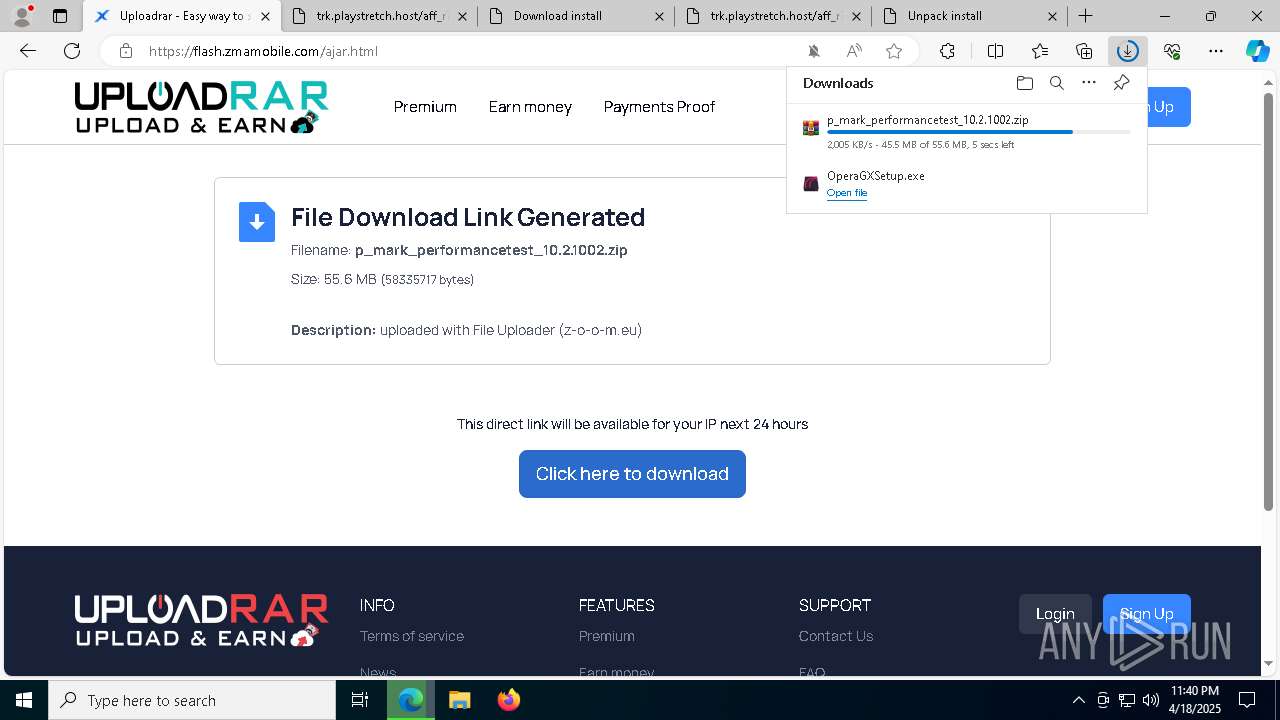Click the UploadRAR header logo
This screenshot has width=1280, height=720.
[x=201, y=107]
